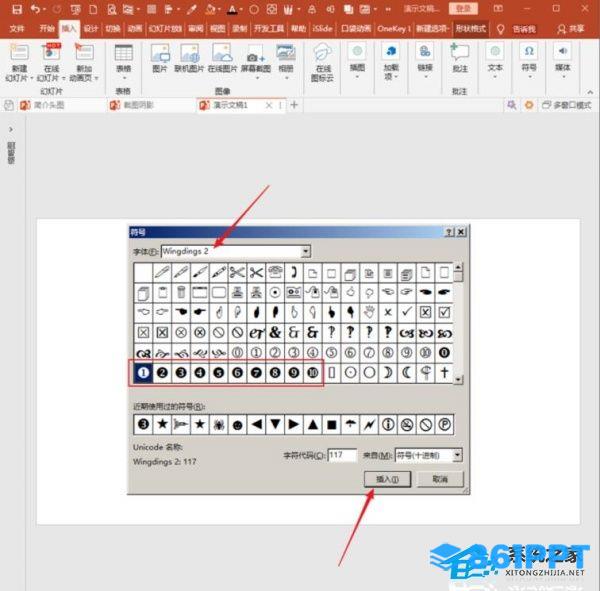Click 插入 to insert the selected symbol
The width and height of the screenshot is (600, 591).
(x=387, y=479)
